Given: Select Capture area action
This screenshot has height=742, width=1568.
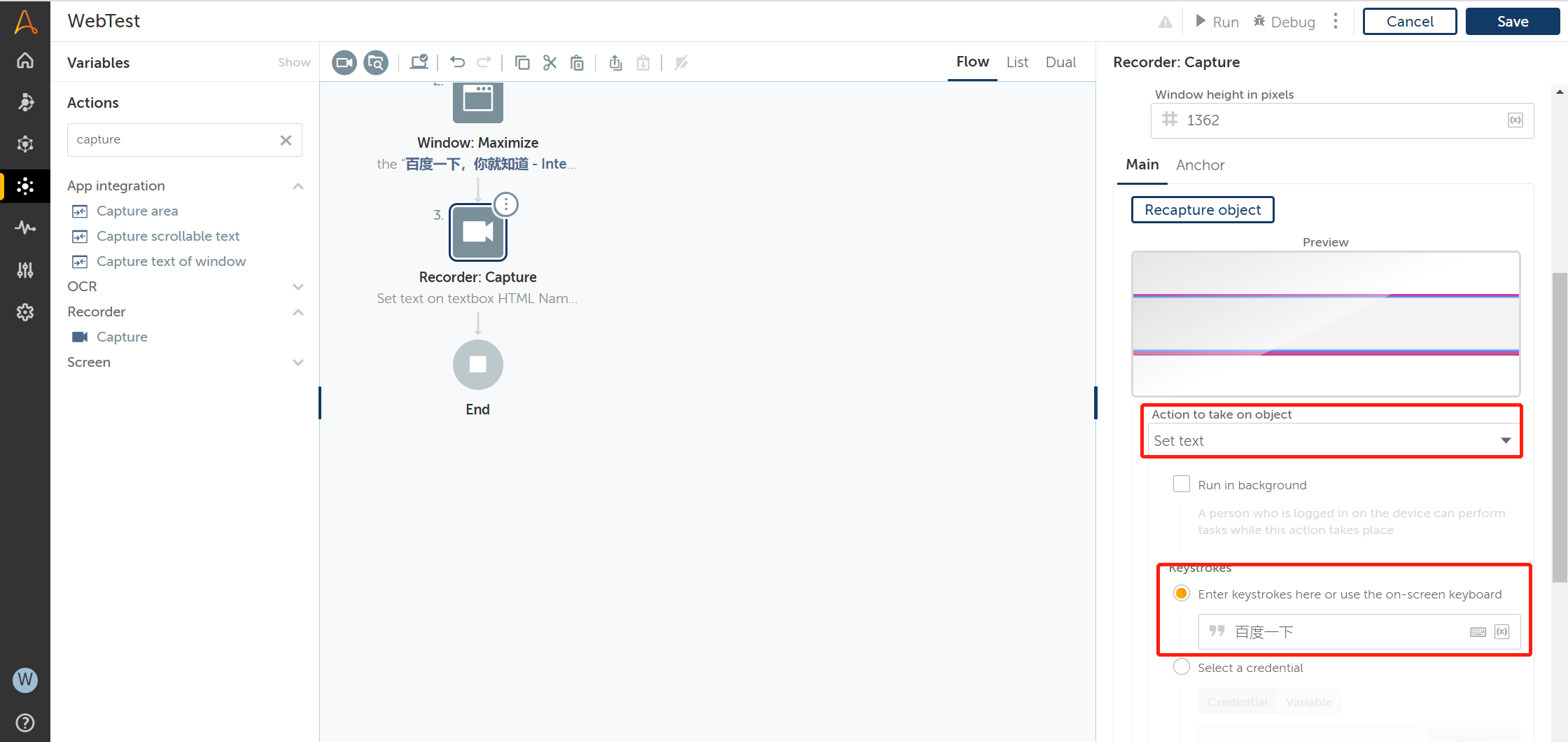Looking at the screenshot, I should click(x=137, y=211).
